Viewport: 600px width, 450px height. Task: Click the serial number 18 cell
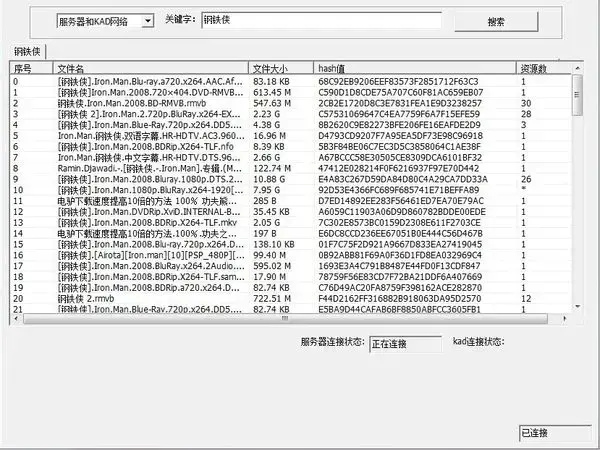pyautogui.click(x=18, y=277)
